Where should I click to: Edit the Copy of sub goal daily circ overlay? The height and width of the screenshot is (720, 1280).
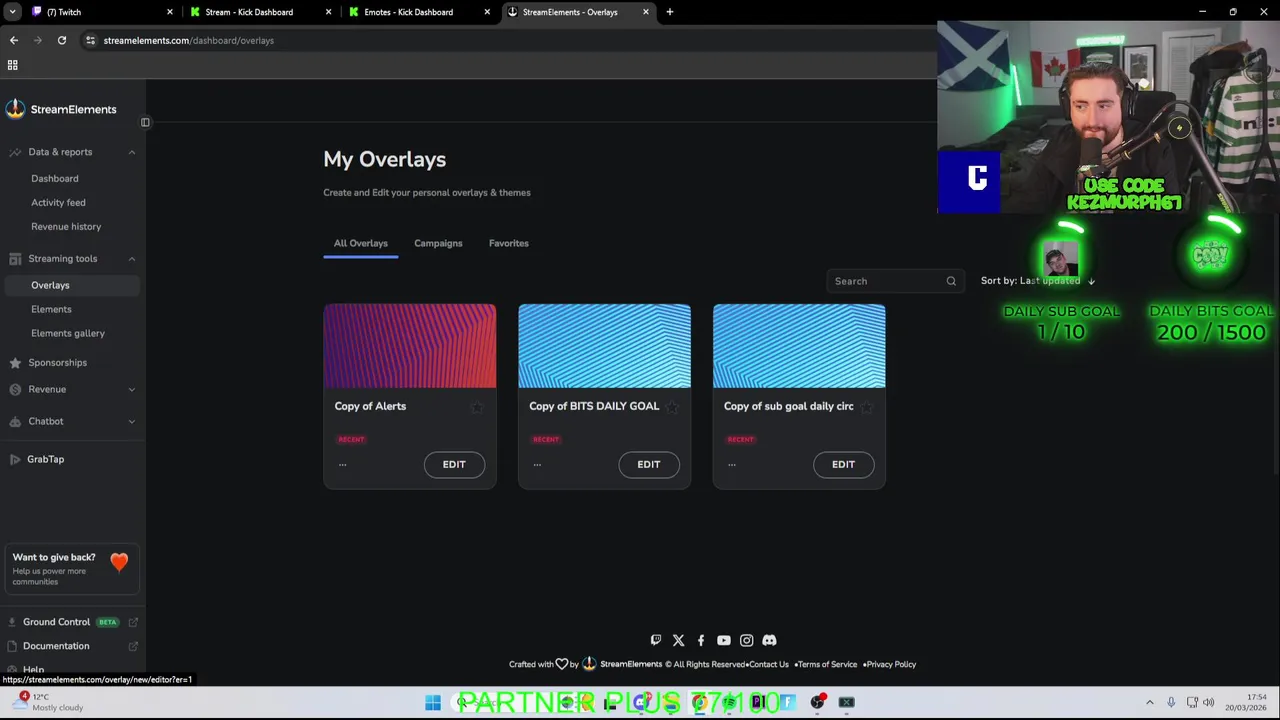click(843, 464)
